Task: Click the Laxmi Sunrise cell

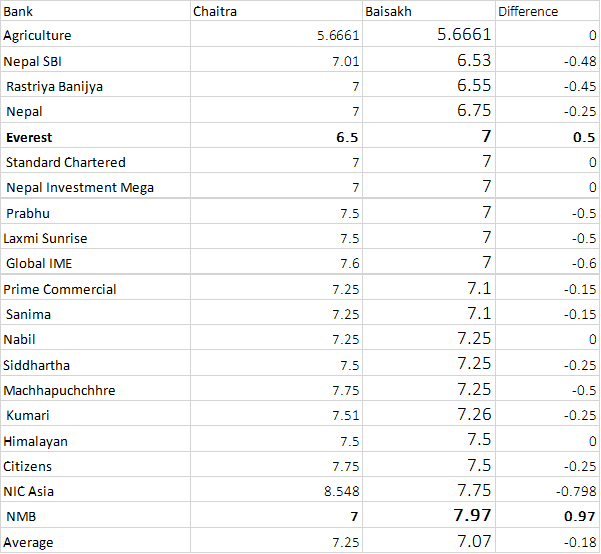Action: pyautogui.click(x=95, y=238)
